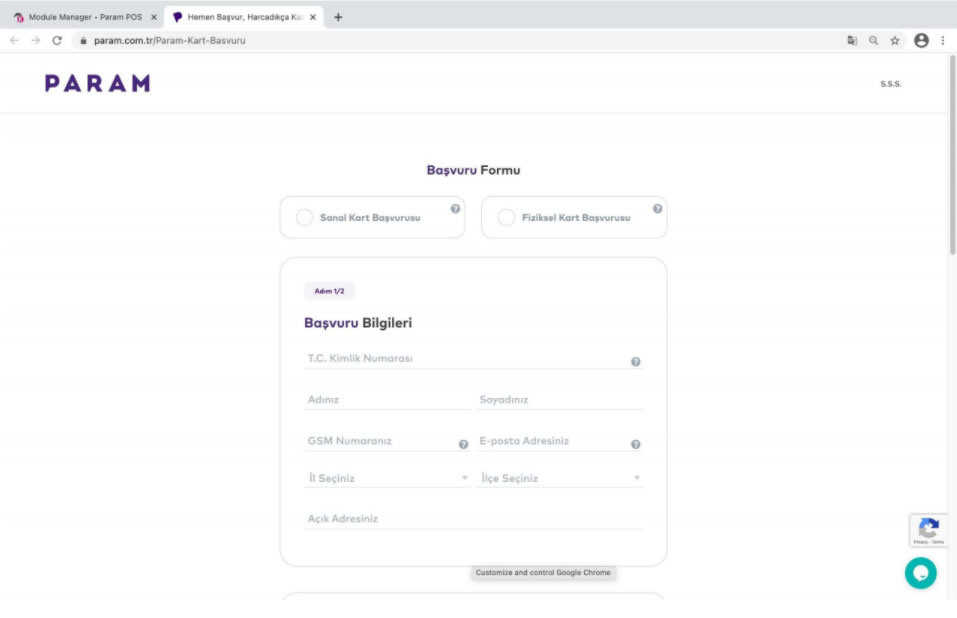Go forward in browser history
This screenshot has height=618, width=957.
tap(36, 40)
